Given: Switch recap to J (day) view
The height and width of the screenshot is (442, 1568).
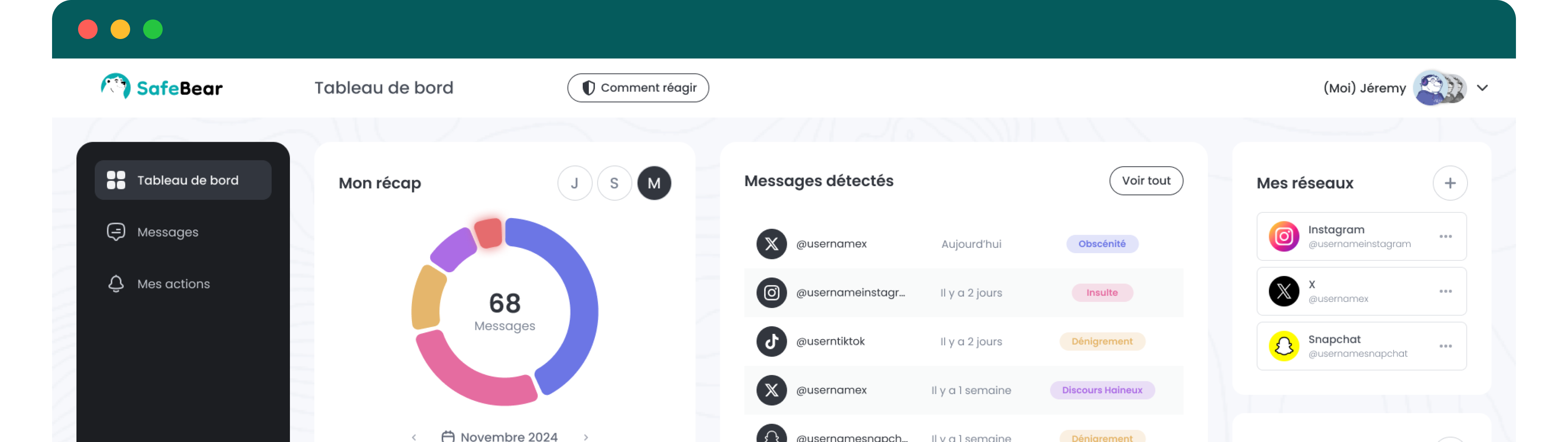Looking at the screenshot, I should (x=575, y=183).
